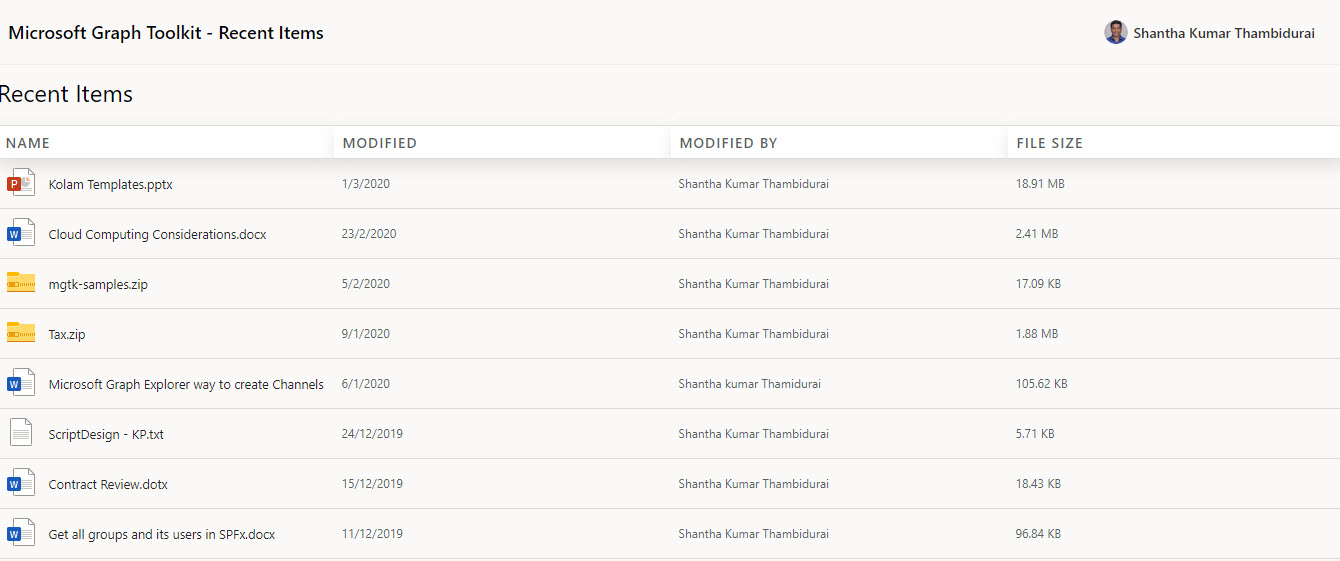Image resolution: width=1340 pixels, height=561 pixels.
Task: Select the modified date 6/1/2020
Action: [366, 384]
